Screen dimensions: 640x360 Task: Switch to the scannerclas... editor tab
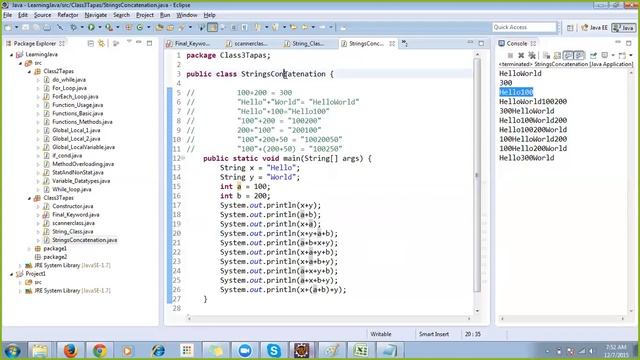click(251, 43)
